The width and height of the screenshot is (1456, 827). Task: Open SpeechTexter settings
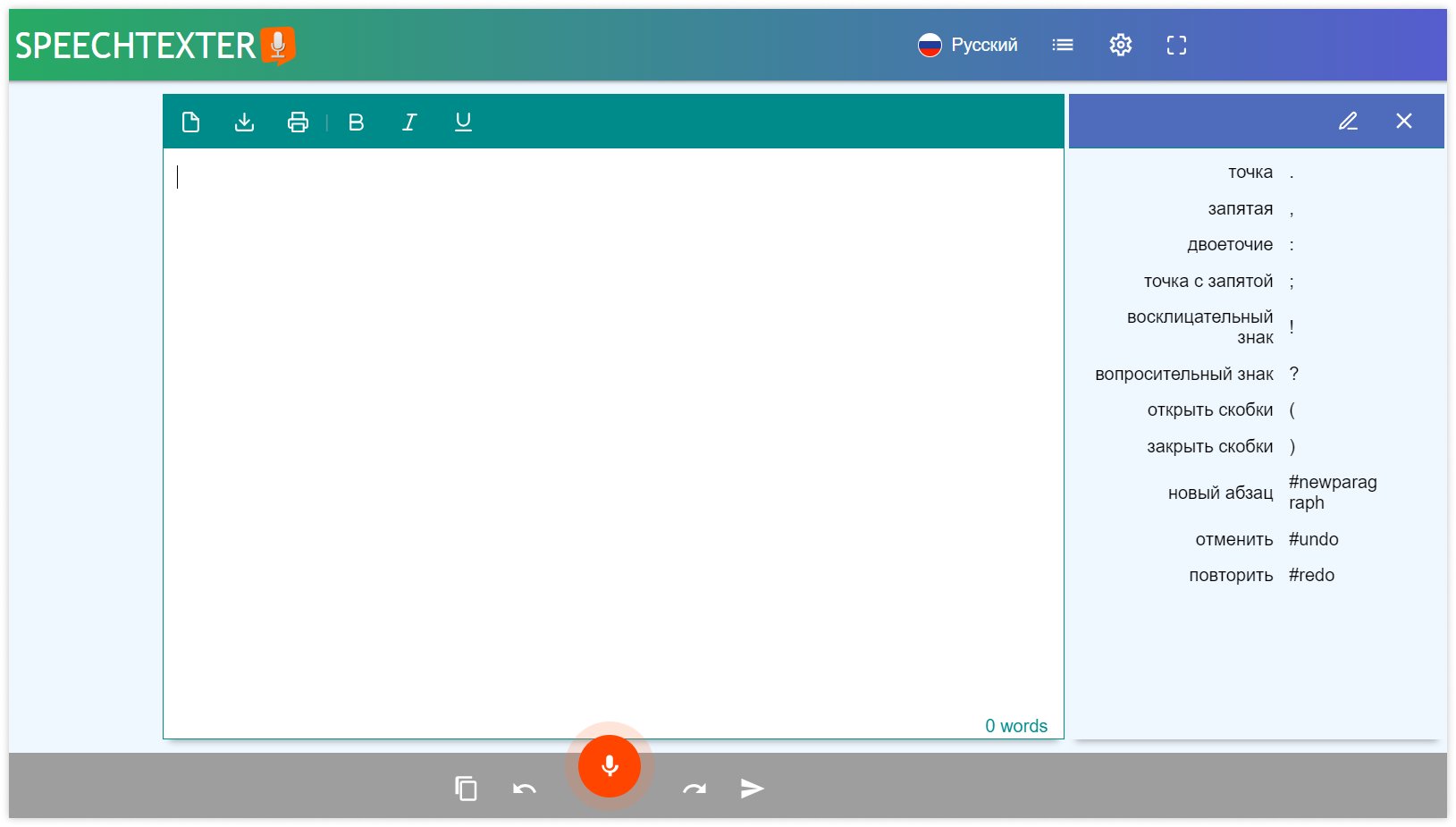click(x=1120, y=45)
